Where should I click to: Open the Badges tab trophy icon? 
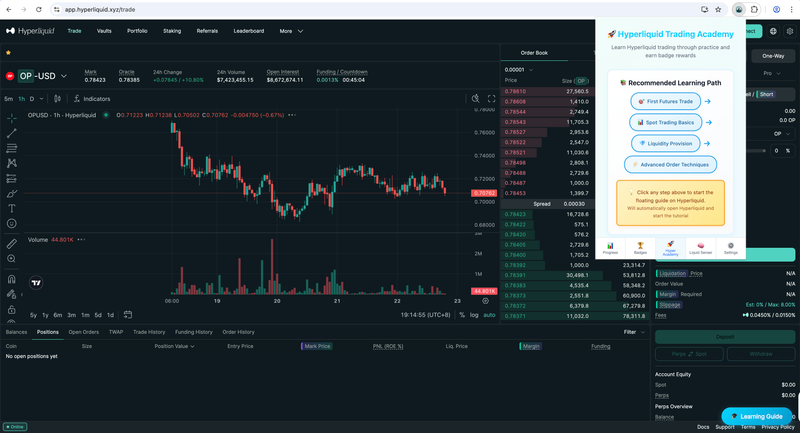tap(640, 247)
